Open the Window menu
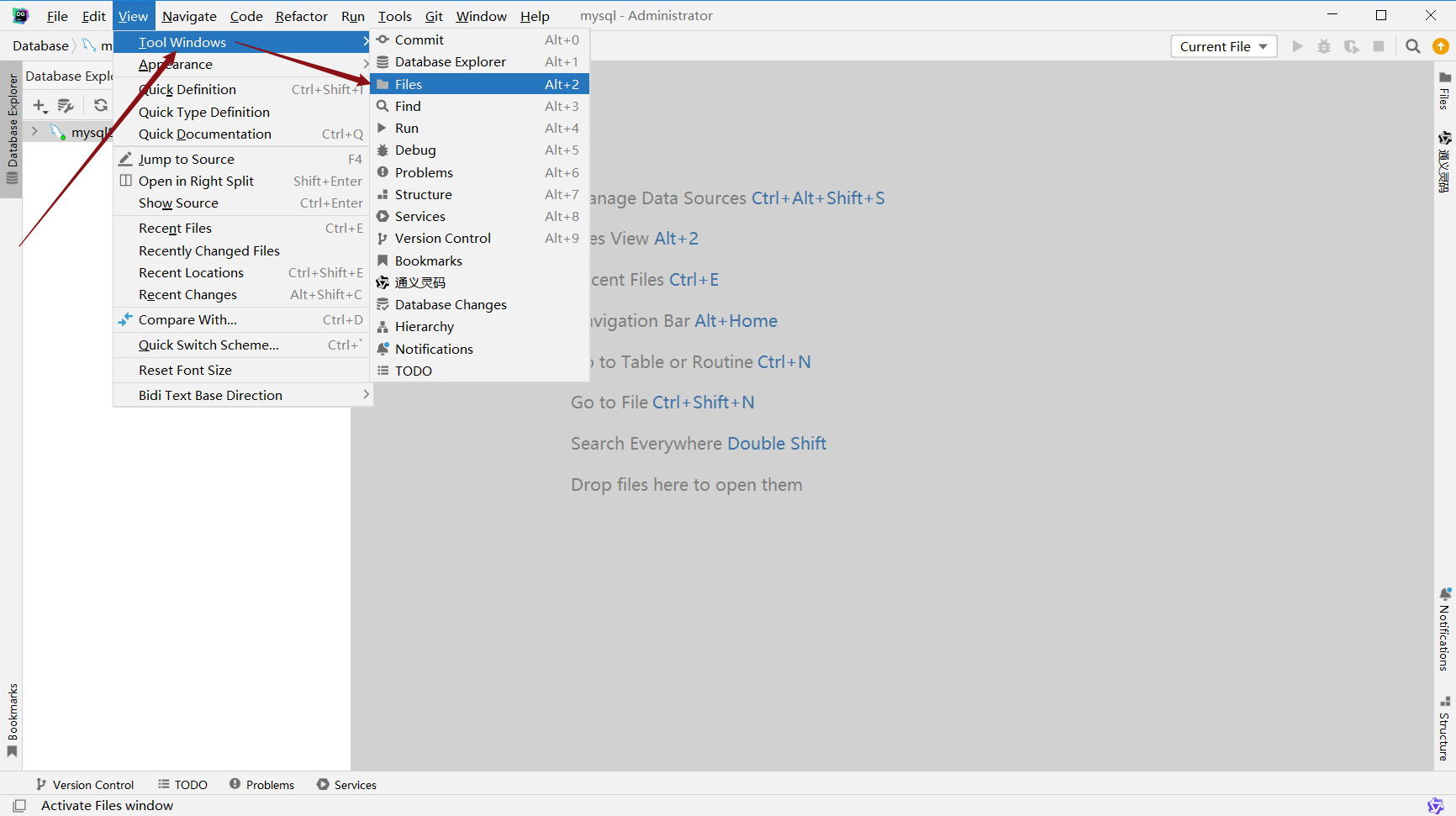This screenshot has height=816, width=1456. pyautogui.click(x=481, y=16)
